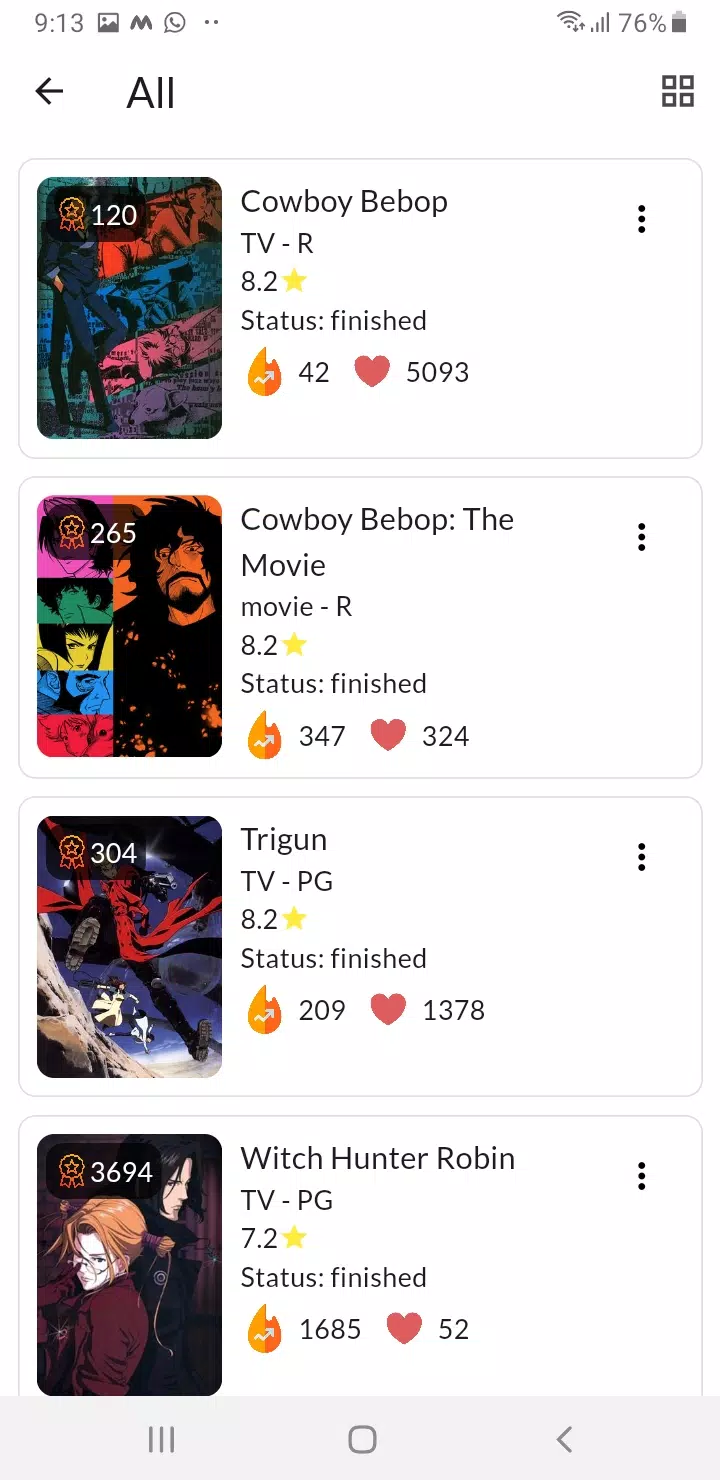Open the Trigun cover artwork
This screenshot has width=720, height=1480.
tap(129, 947)
